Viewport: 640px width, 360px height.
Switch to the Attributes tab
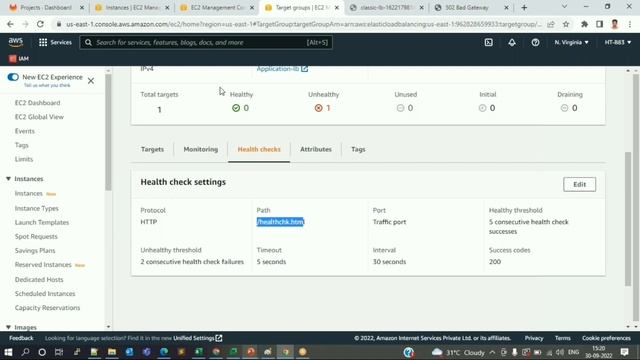tap(316, 149)
